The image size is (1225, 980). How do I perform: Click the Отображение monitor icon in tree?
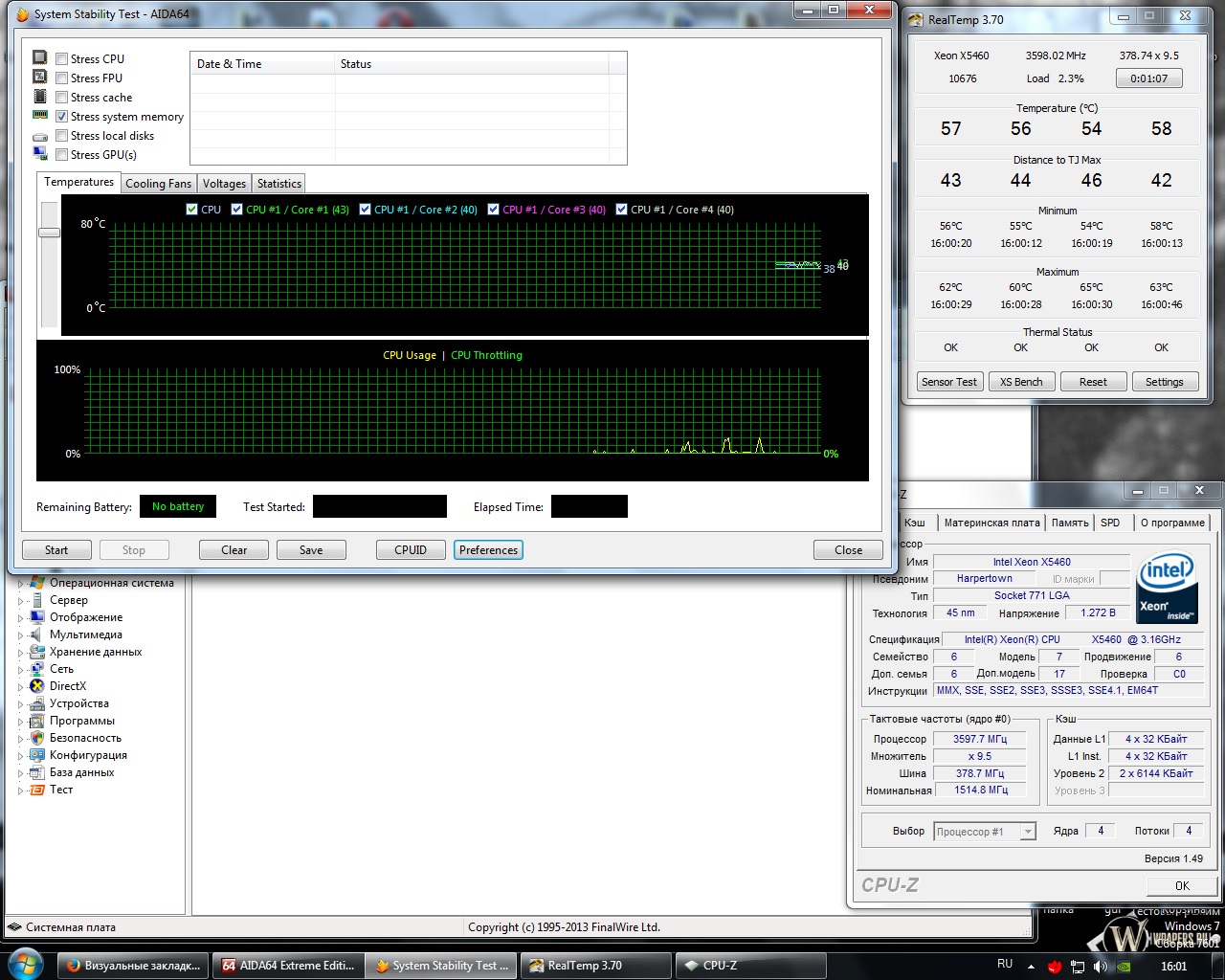click(x=37, y=617)
